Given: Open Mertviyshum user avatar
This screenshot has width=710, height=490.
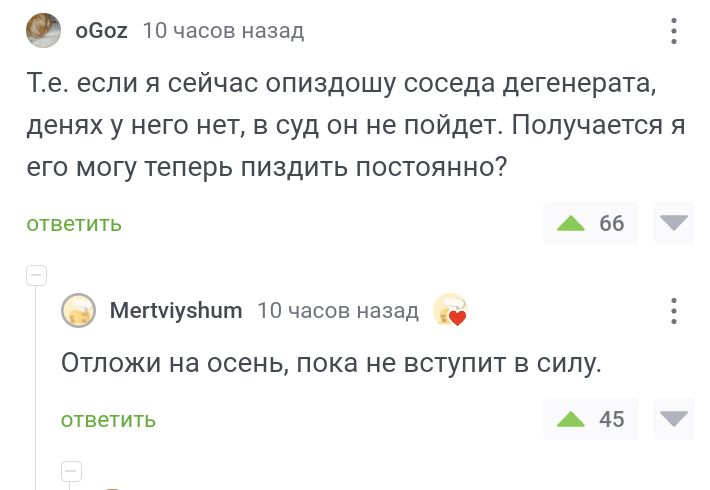Looking at the screenshot, I should point(79,311).
